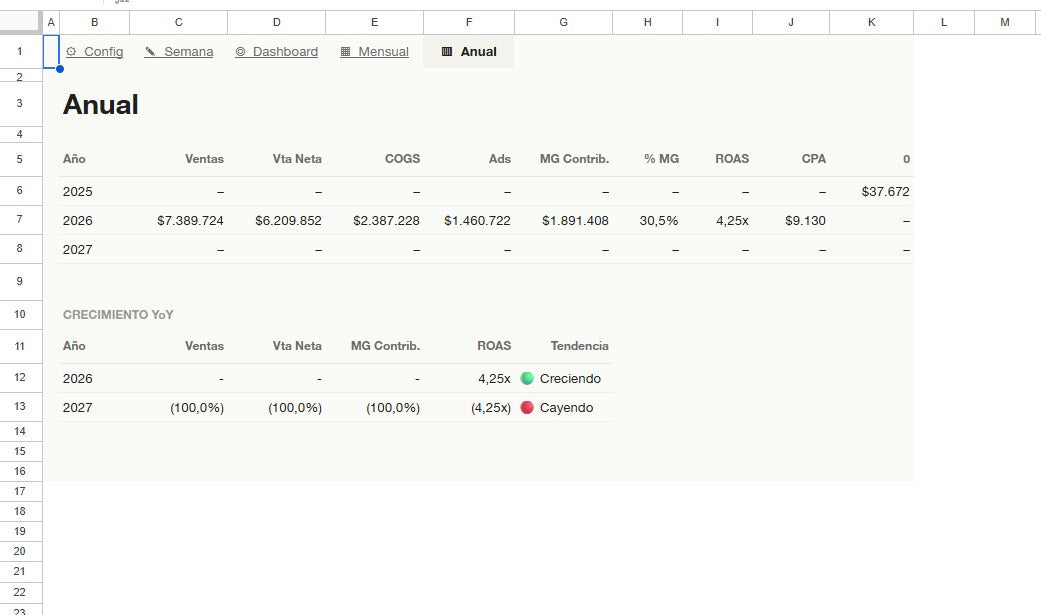The height and width of the screenshot is (615, 1041).
Task: Select column F header
Action: (469, 23)
